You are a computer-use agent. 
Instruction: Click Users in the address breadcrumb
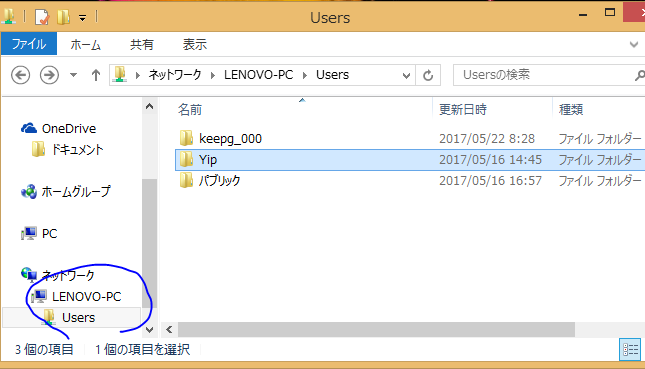point(332,74)
